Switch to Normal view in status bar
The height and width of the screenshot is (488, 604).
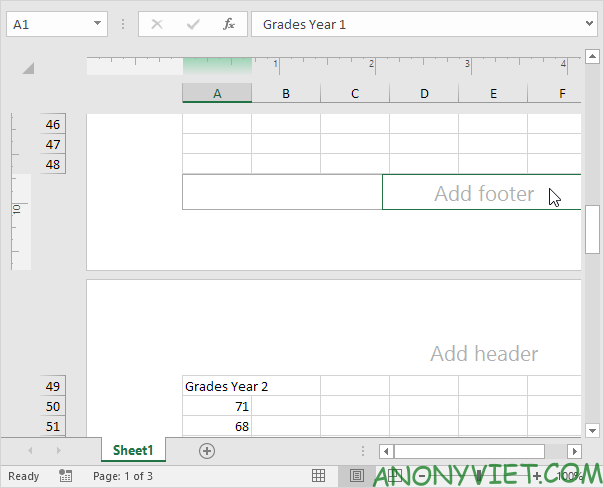[x=319, y=476]
